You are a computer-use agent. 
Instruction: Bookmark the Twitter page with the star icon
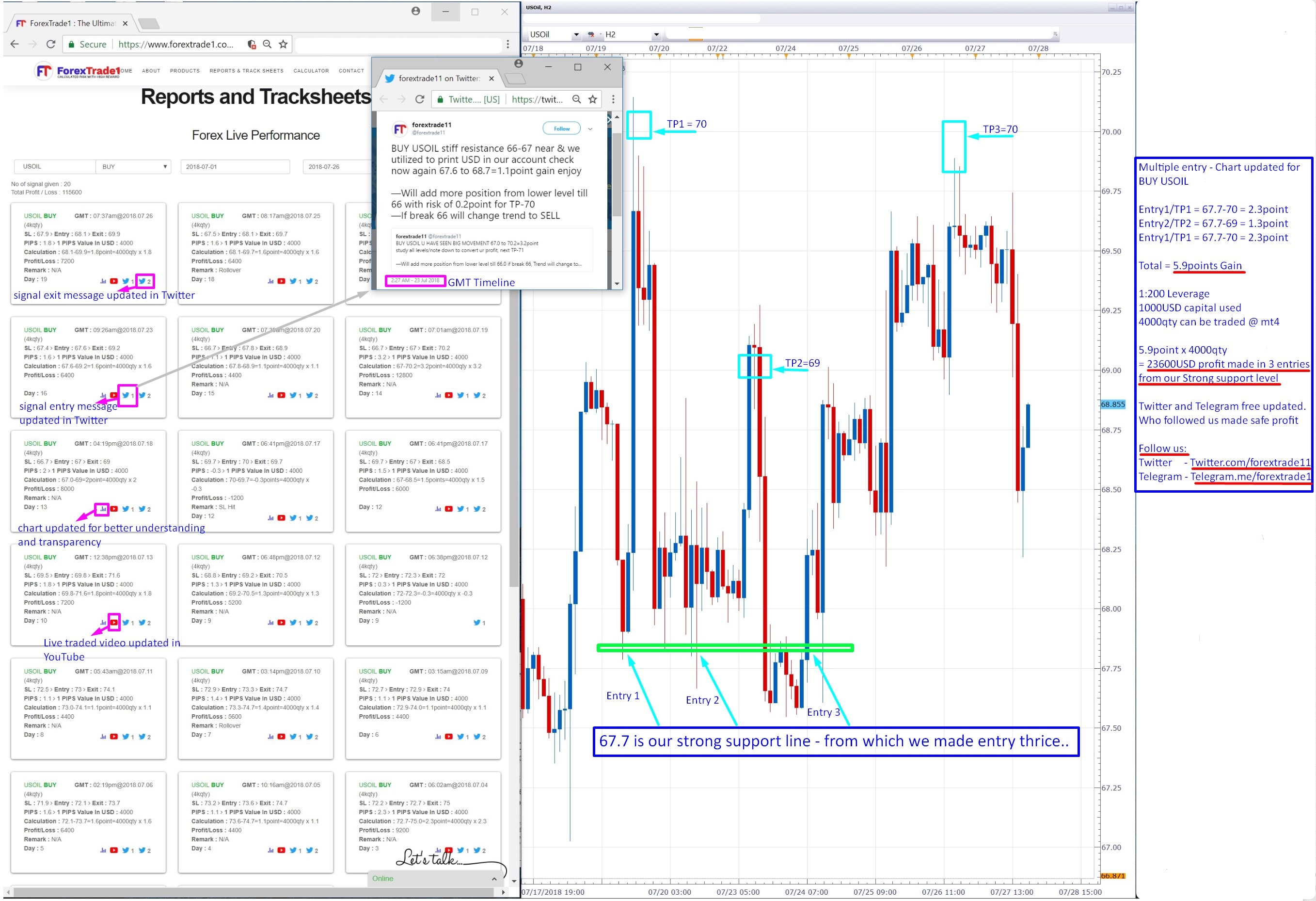point(592,99)
